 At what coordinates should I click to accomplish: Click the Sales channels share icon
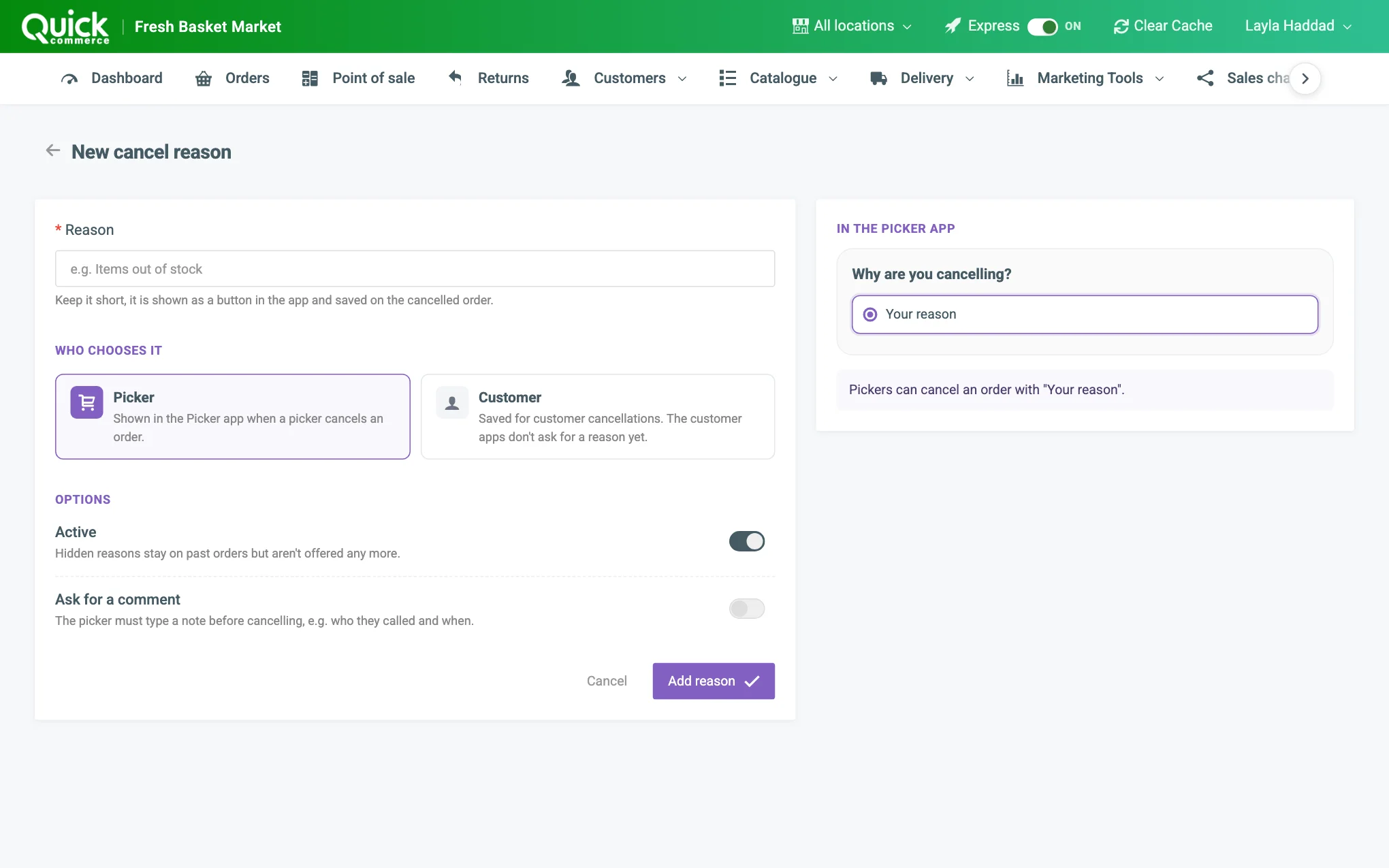coord(1205,78)
